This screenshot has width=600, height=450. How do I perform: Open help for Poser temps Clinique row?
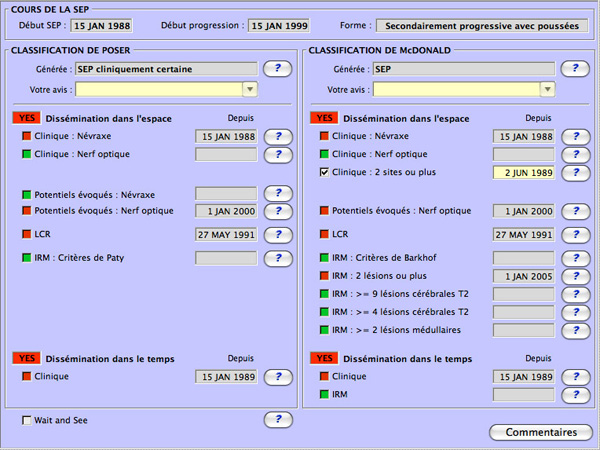point(278,377)
